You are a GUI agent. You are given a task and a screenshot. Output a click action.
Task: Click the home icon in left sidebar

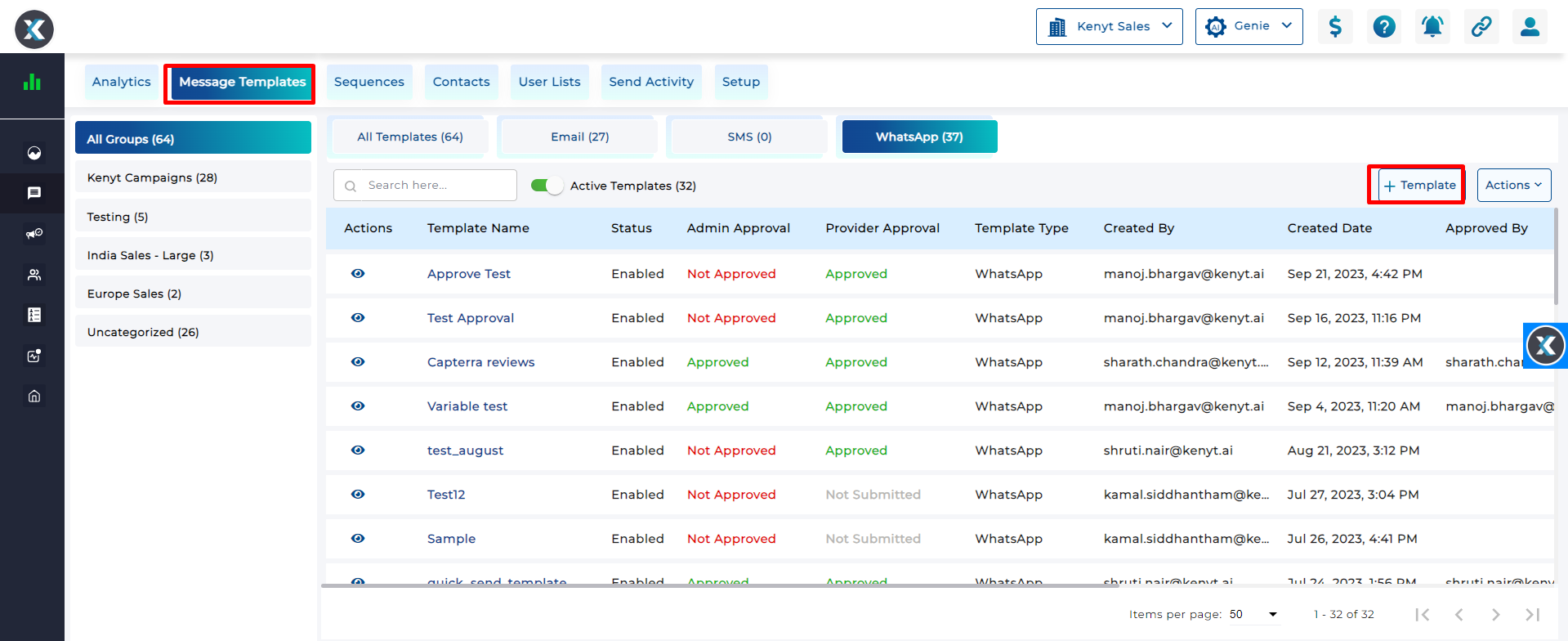click(34, 397)
